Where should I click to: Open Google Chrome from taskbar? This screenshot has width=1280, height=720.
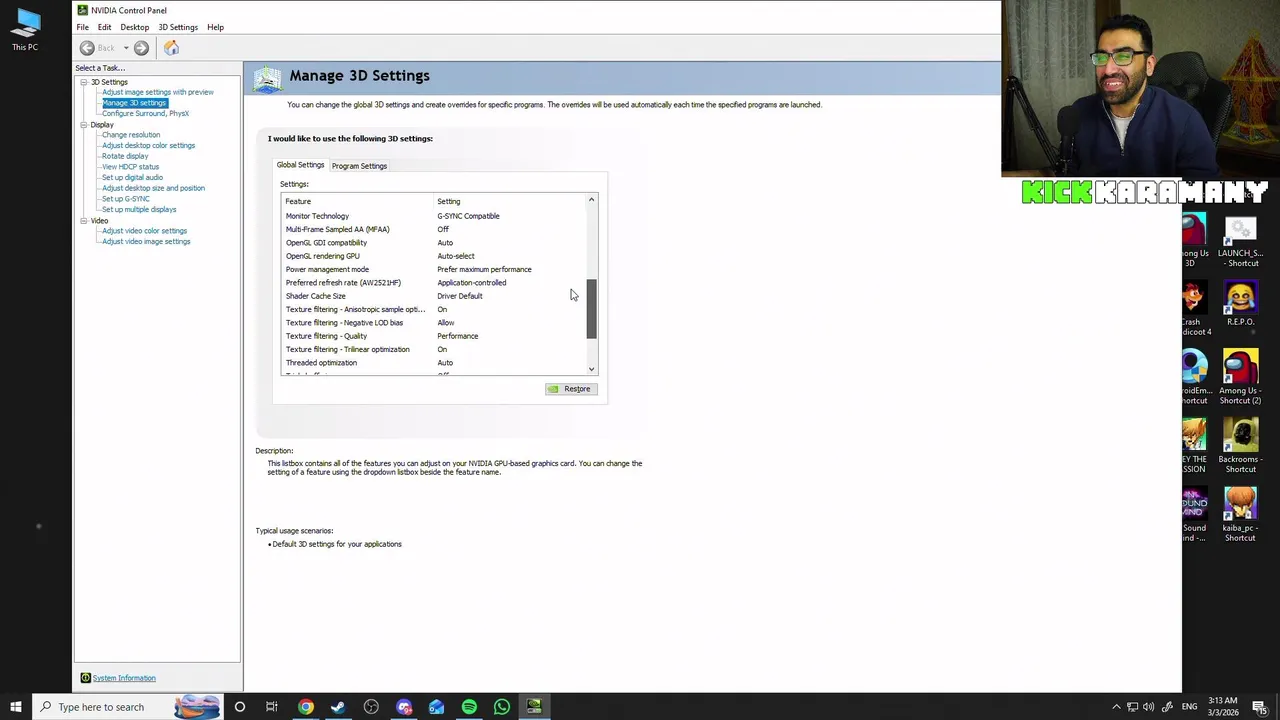tap(306, 707)
